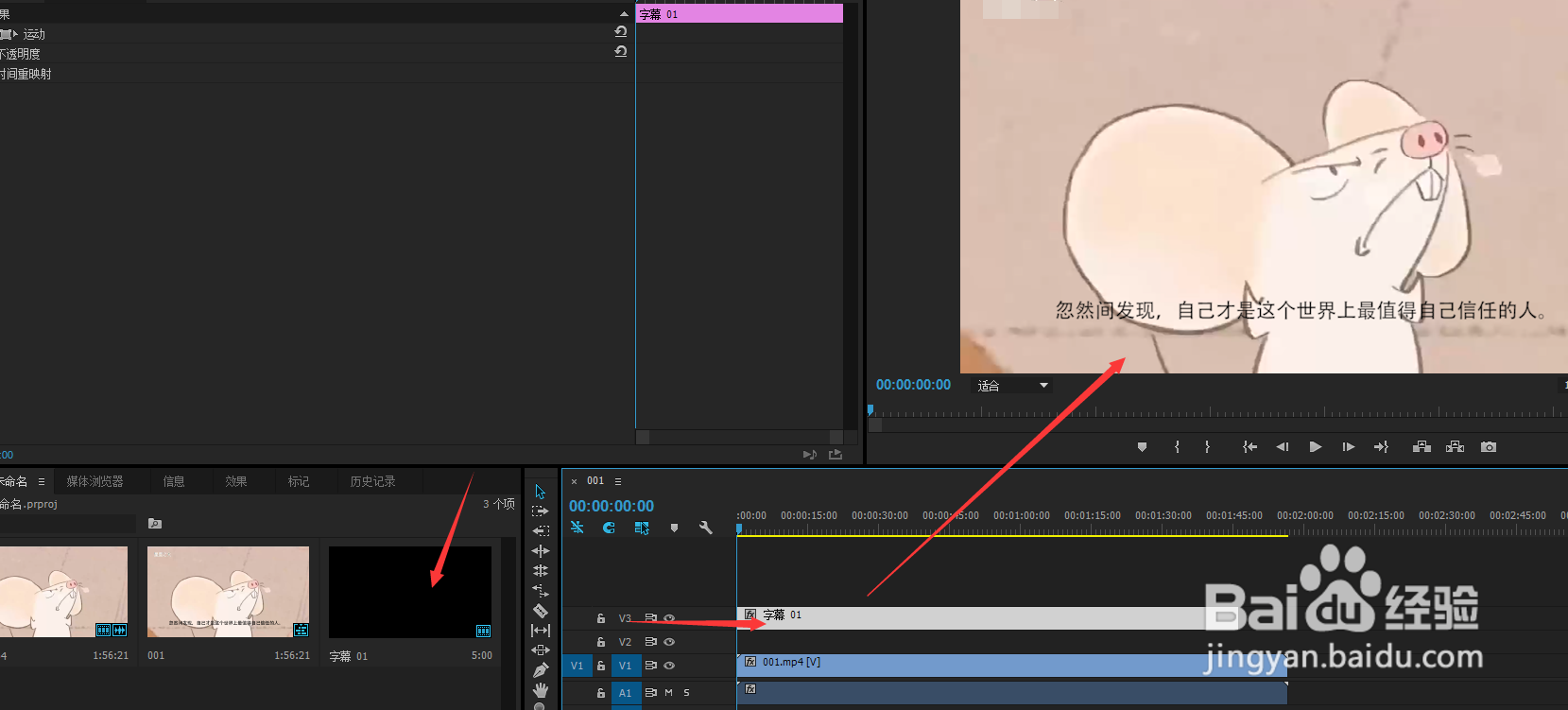Click the Extract button
Screen dimensions: 1568x710
[x=1455, y=447]
